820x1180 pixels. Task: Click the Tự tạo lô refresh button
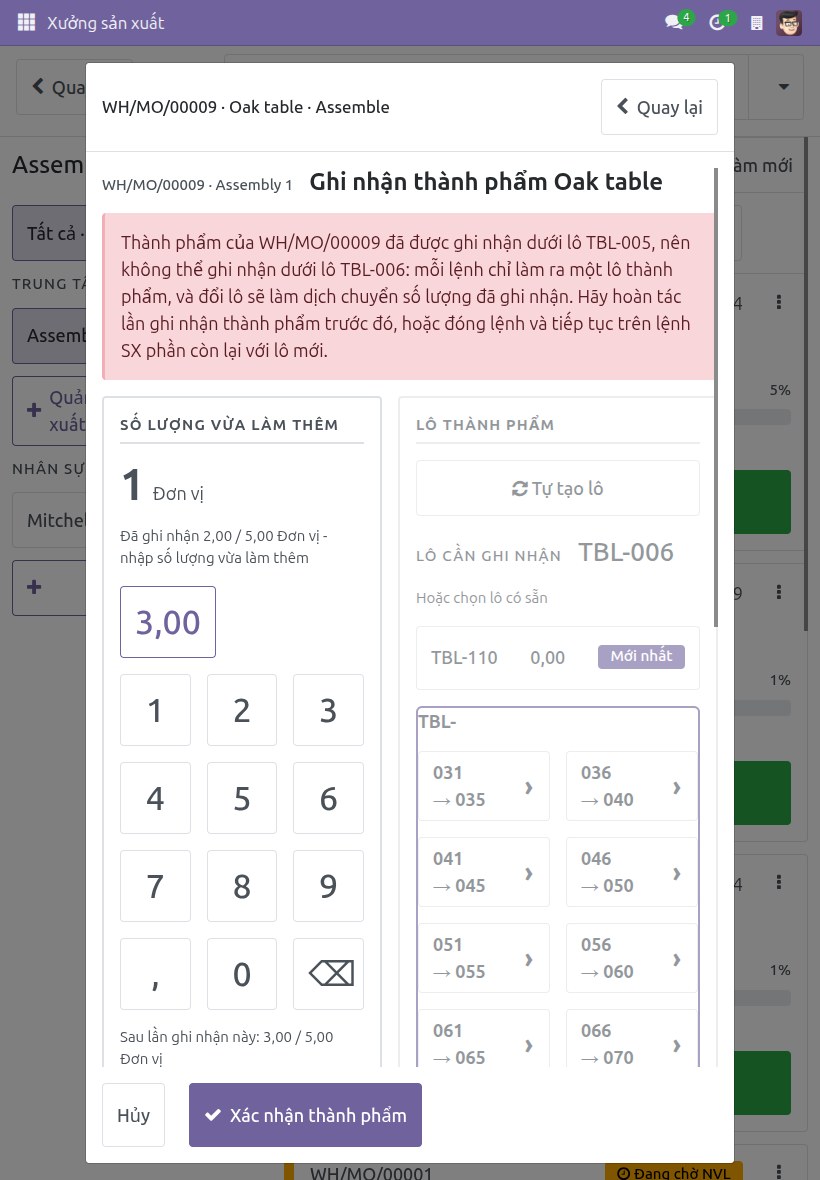click(557, 488)
